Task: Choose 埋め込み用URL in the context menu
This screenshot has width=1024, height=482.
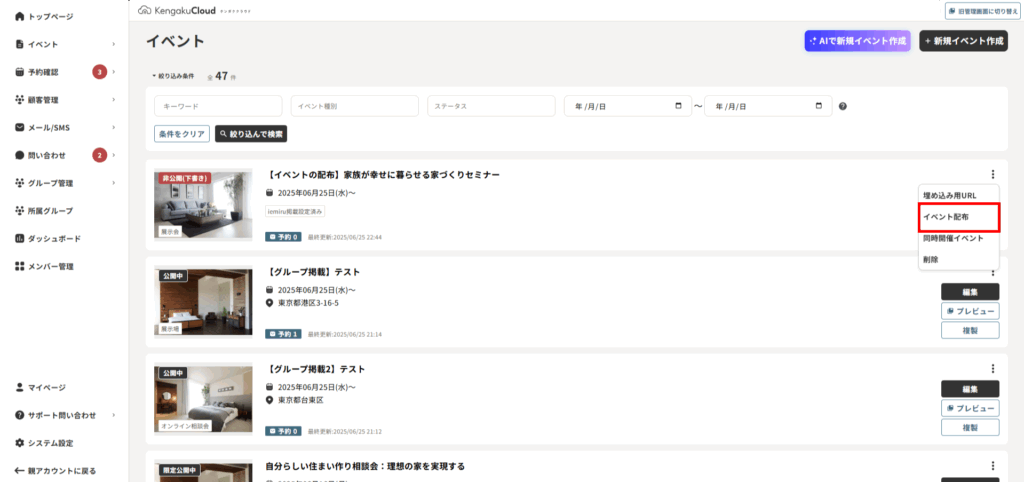Action: click(x=950, y=194)
